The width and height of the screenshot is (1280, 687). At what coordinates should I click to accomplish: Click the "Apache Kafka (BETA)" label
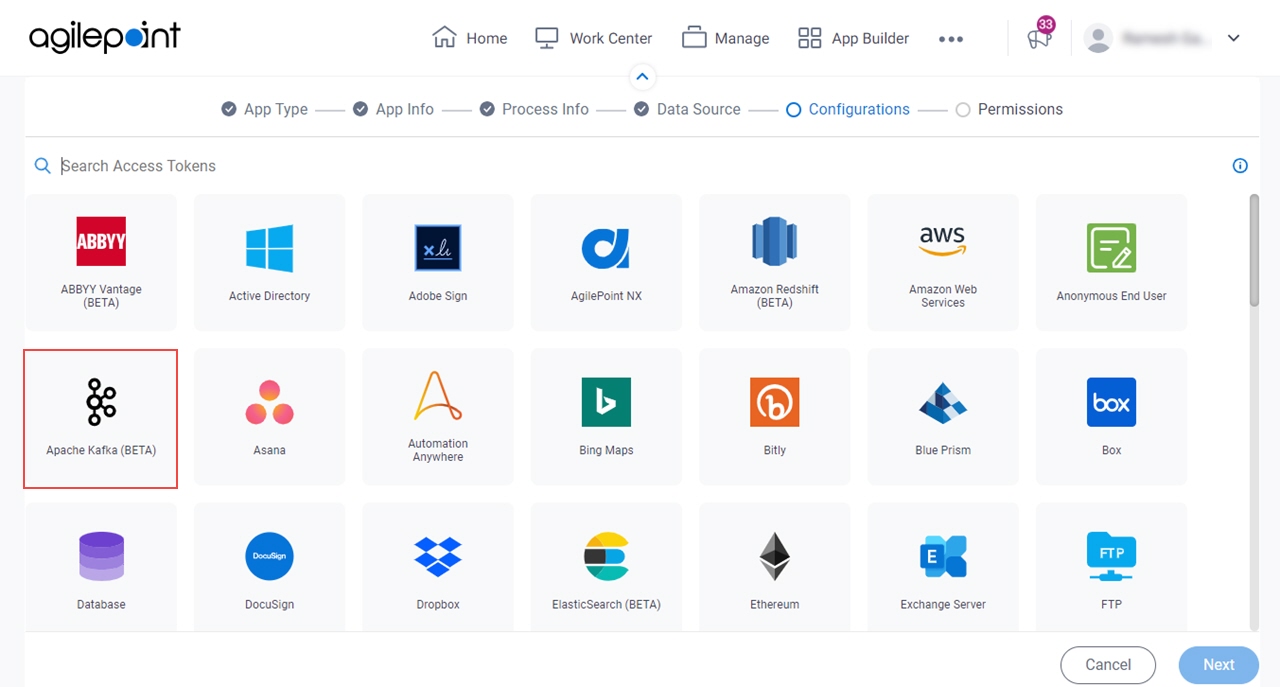tap(101, 450)
